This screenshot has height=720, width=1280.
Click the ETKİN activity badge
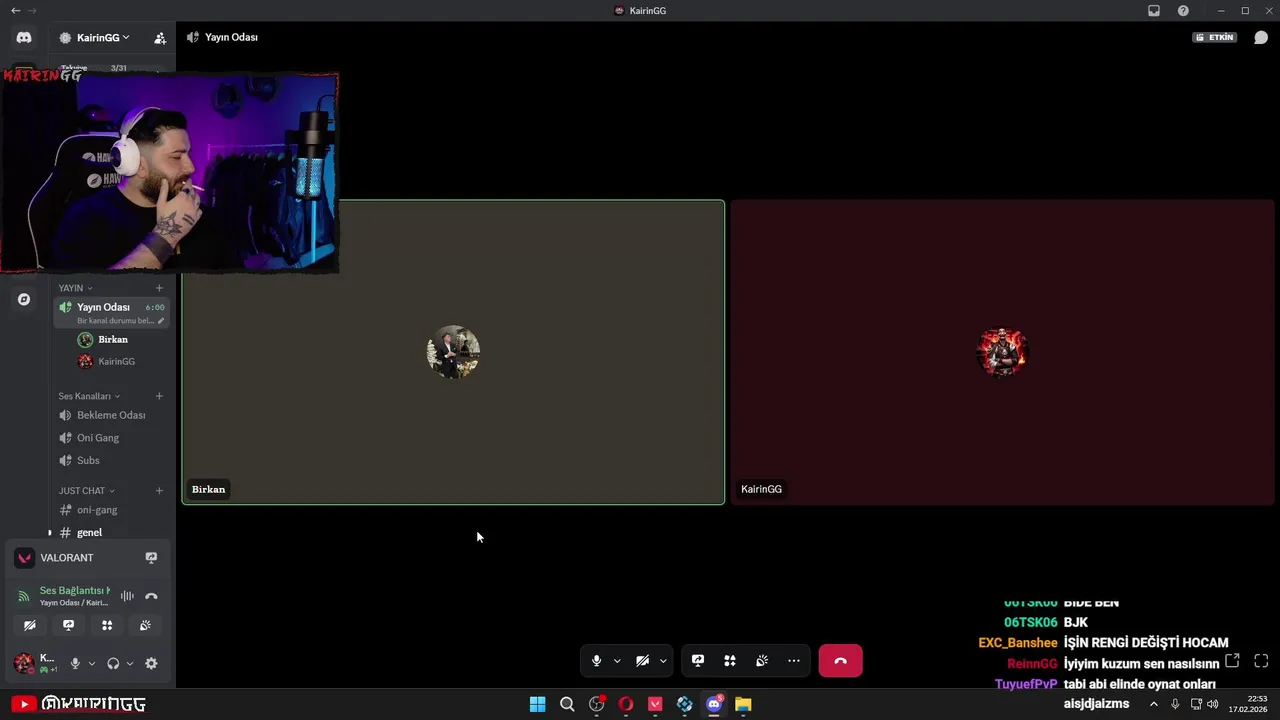1215,37
